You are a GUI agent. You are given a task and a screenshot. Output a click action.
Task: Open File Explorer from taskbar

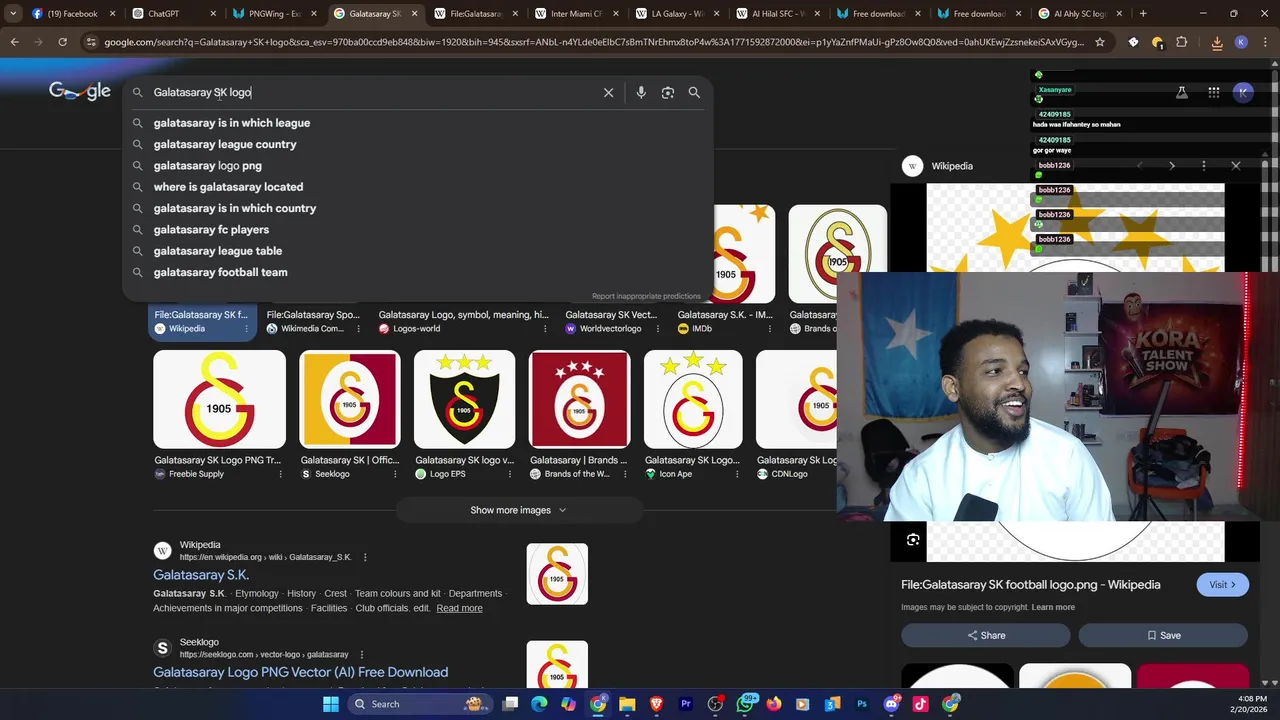[x=626, y=704]
